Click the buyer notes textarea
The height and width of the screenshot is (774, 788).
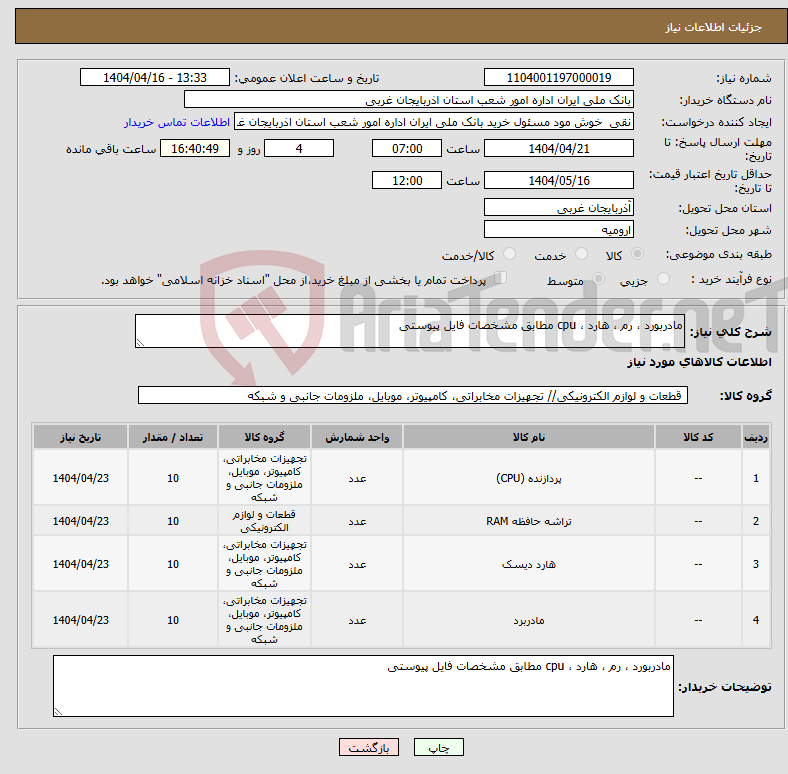pyautogui.click(x=363, y=686)
